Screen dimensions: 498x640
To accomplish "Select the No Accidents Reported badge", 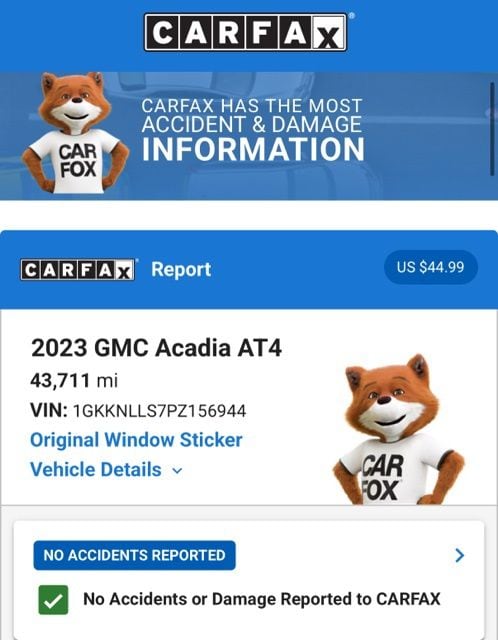I will (134, 555).
